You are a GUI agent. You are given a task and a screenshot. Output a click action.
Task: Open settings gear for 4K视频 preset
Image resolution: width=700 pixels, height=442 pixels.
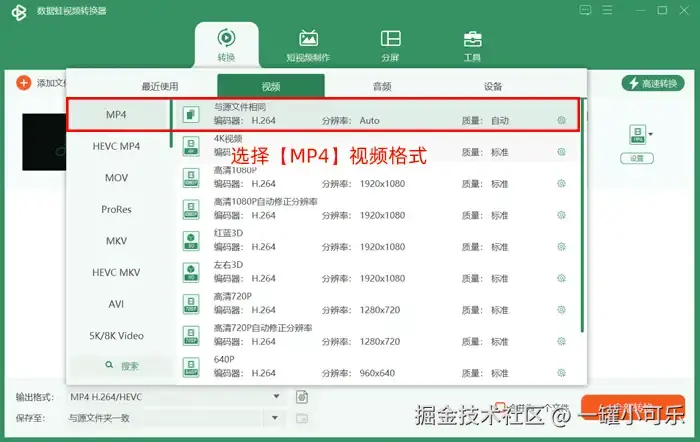562,152
